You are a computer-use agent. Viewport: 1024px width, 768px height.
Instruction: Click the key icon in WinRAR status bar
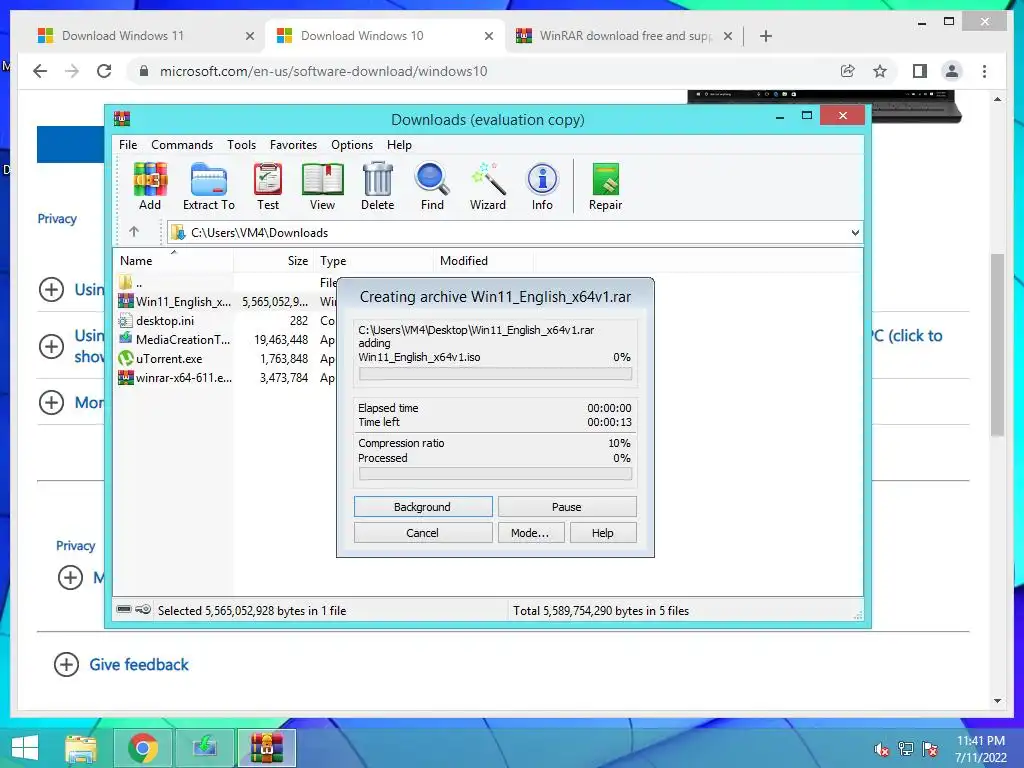coord(144,609)
